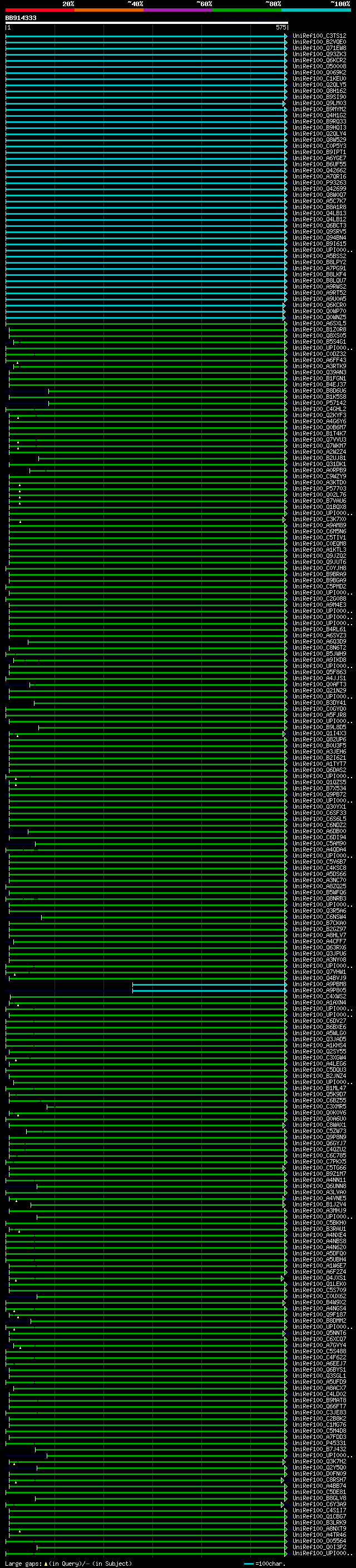
Task: Select label UniRef100_Q4LB13
Action: 319,214
